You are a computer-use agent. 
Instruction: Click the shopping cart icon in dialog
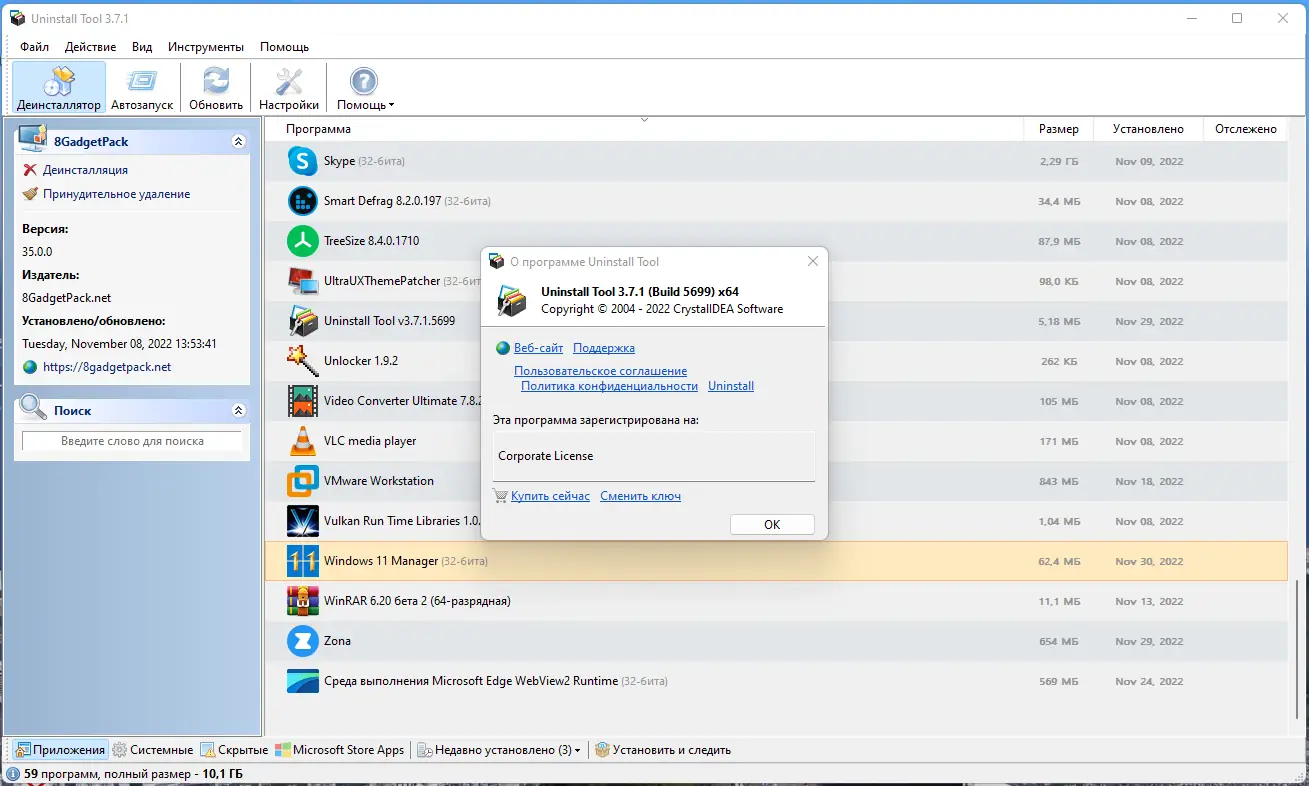tap(500, 496)
